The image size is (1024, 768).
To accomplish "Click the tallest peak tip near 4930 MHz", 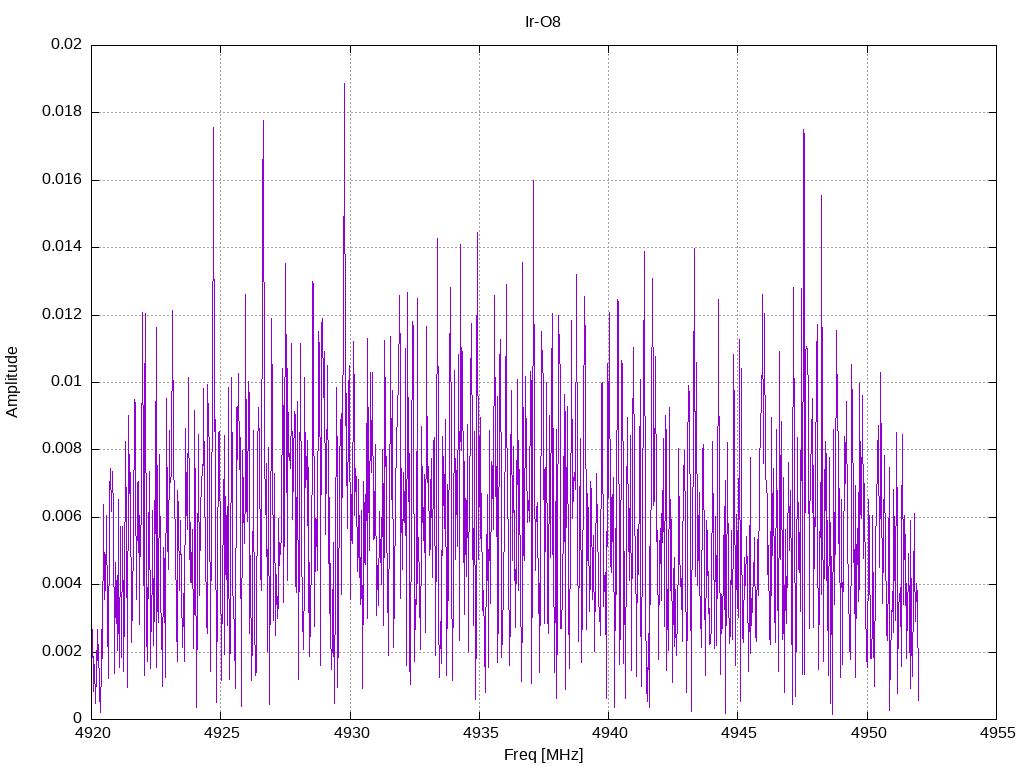I will coord(344,84).
